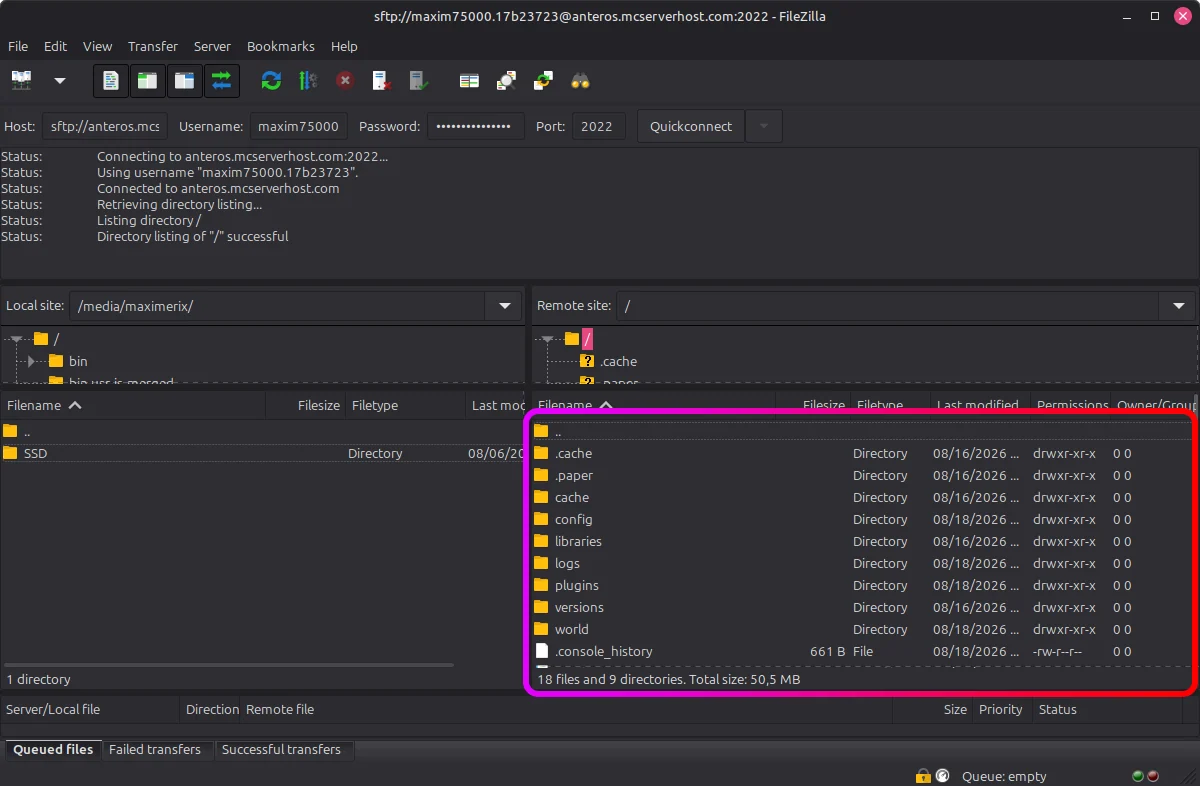The width and height of the screenshot is (1200, 786).
Task: Click the local file list horizontal scrollbar
Action: click(229, 665)
